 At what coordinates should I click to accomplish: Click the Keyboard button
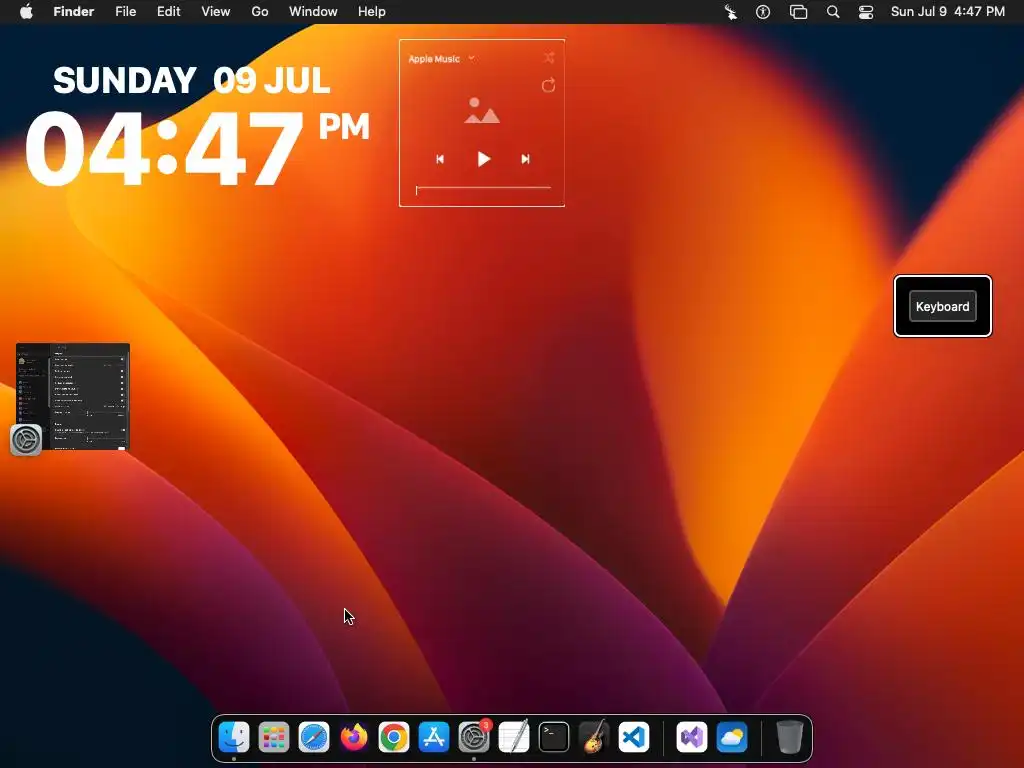[x=942, y=306]
